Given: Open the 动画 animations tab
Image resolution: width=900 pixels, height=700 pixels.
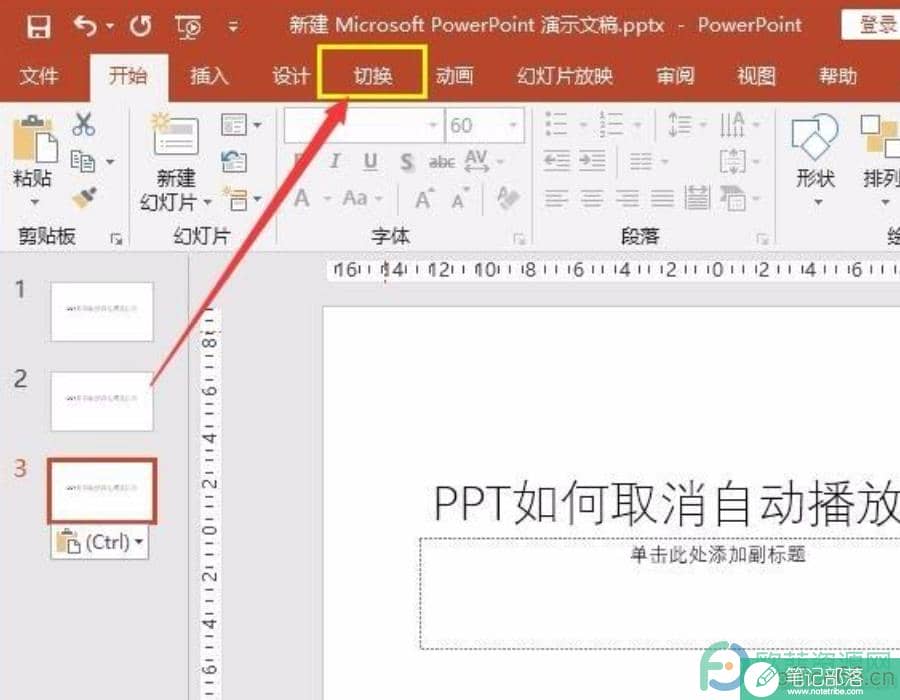Looking at the screenshot, I should click(454, 76).
